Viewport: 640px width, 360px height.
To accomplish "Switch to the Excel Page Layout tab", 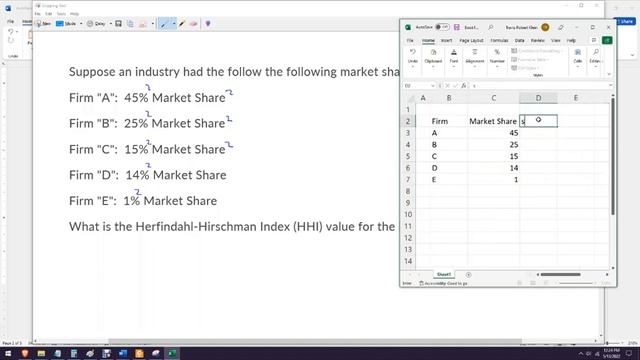I will click(471, 40).
